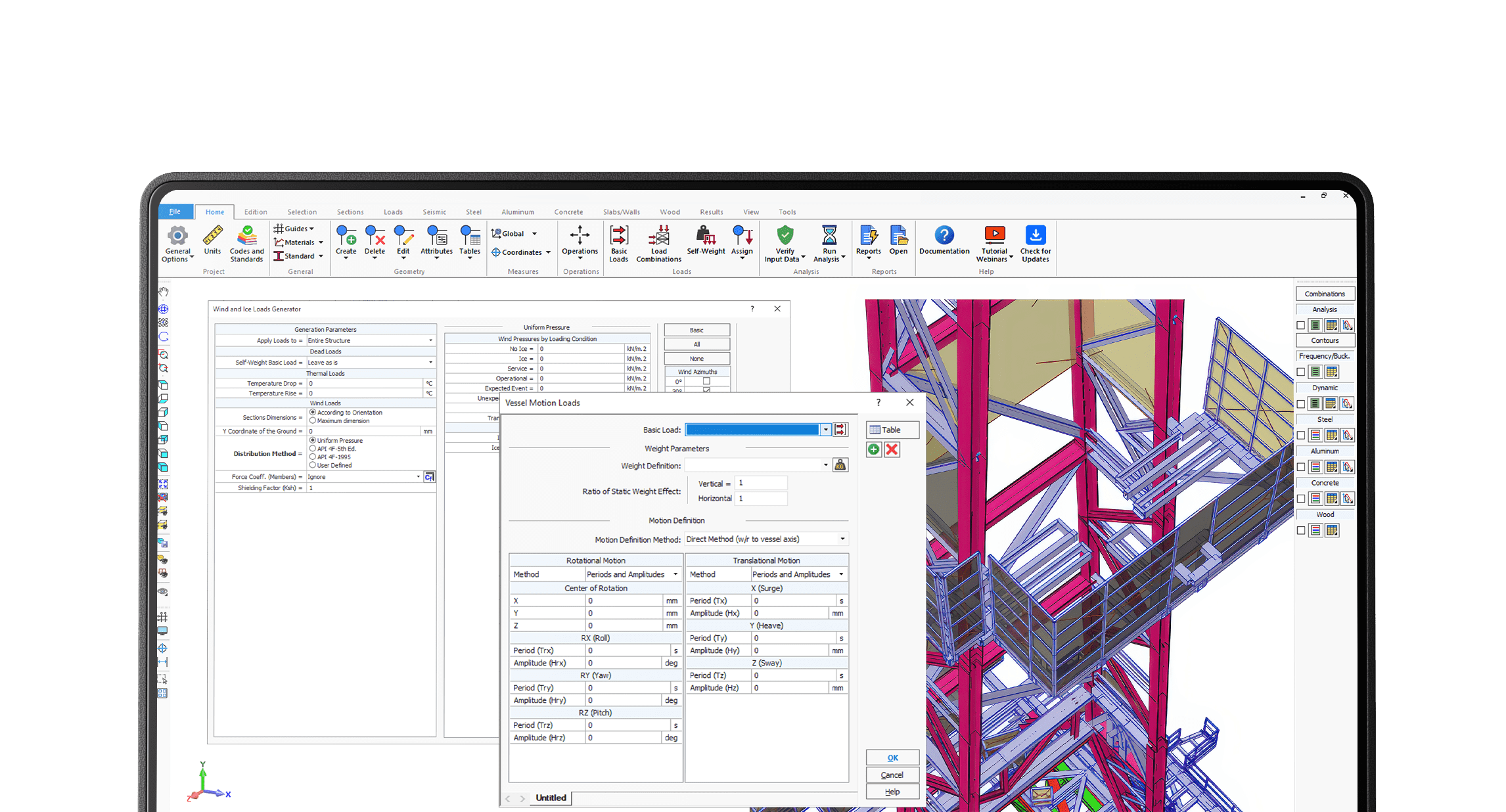Open the Rotational Motion Method dropdown

(x=675, y=574)
